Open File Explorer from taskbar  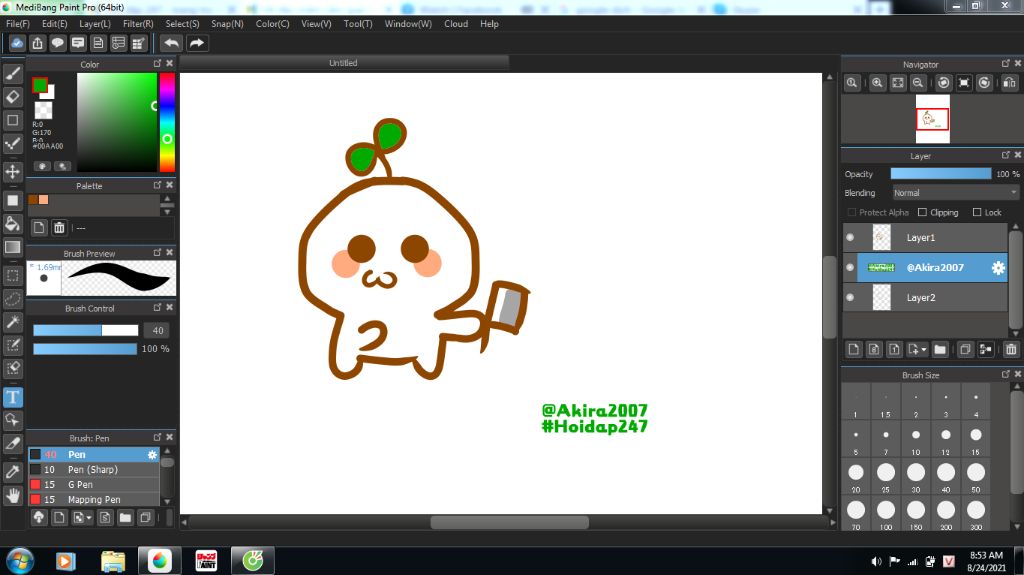pyautogui.click(x=113, y=561)
